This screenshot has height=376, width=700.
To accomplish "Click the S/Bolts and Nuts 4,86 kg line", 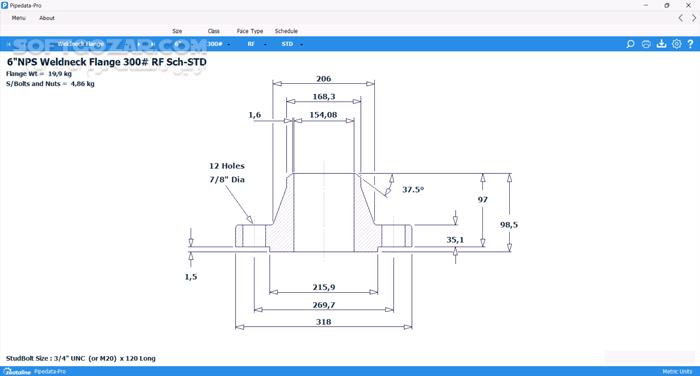I will [x=50, y=84].
